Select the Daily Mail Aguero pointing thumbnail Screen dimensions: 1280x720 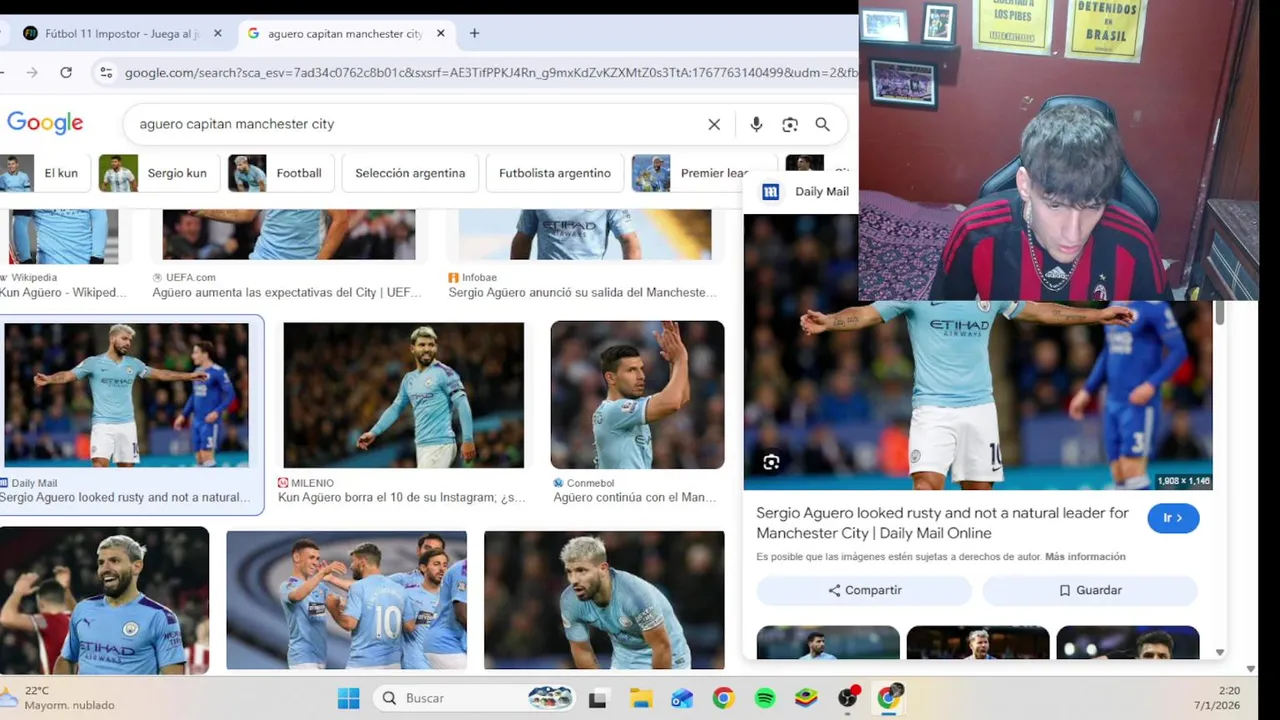[x=126, y=395]
